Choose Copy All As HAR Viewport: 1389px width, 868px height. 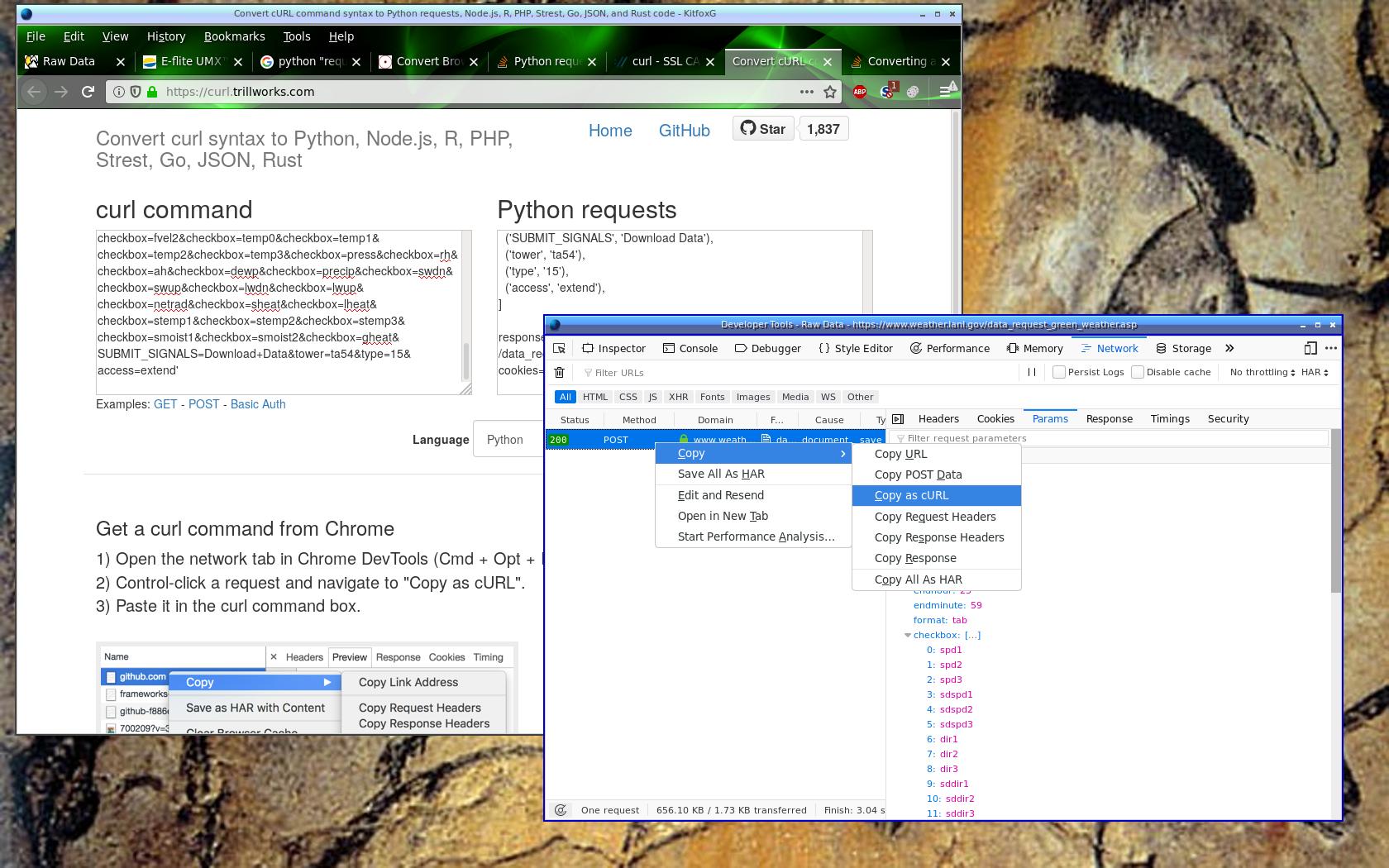pyautogui.click(x=937, y=579)
